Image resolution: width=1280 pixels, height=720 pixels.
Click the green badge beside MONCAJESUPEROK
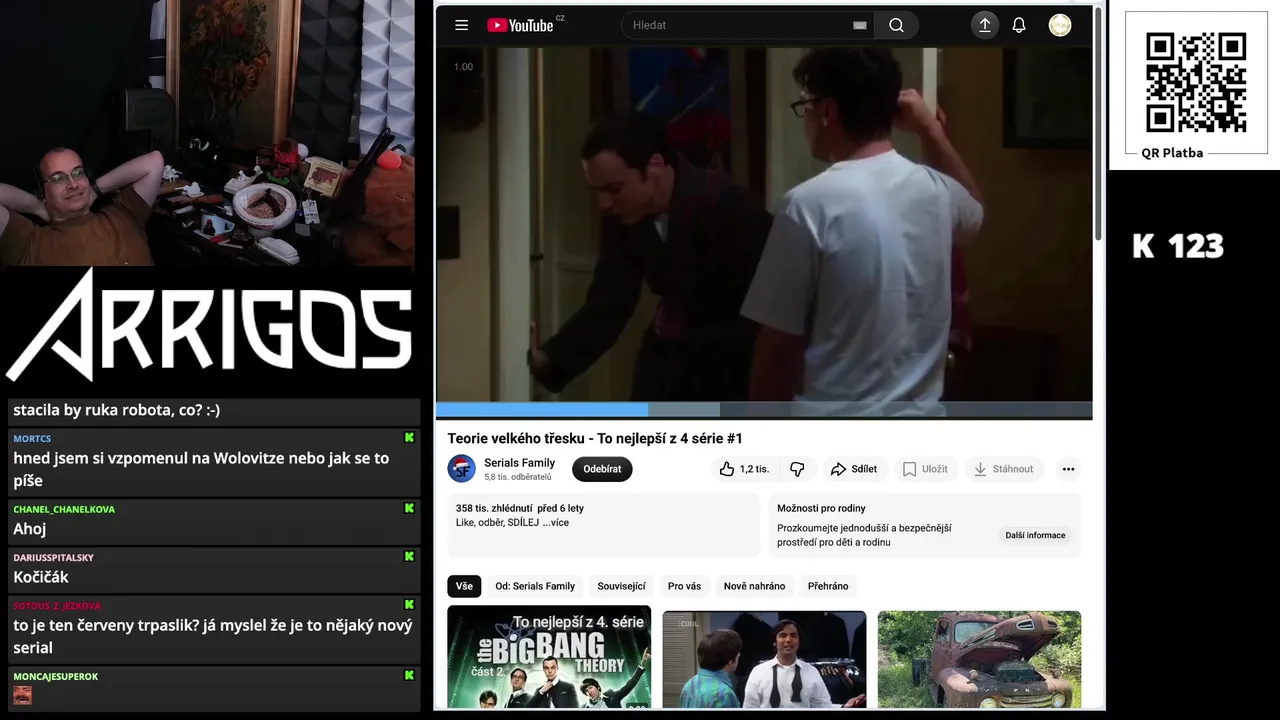pos(409,675)
